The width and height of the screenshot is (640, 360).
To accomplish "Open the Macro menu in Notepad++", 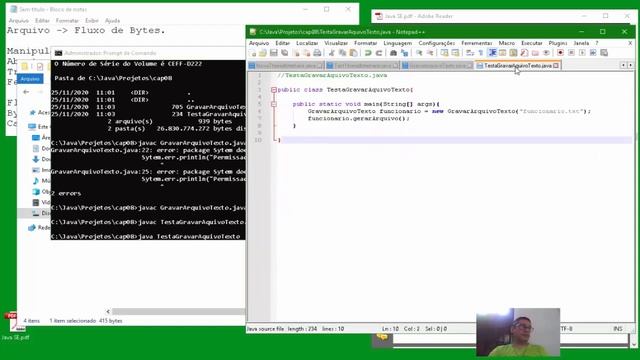I will tap(507, 43).
